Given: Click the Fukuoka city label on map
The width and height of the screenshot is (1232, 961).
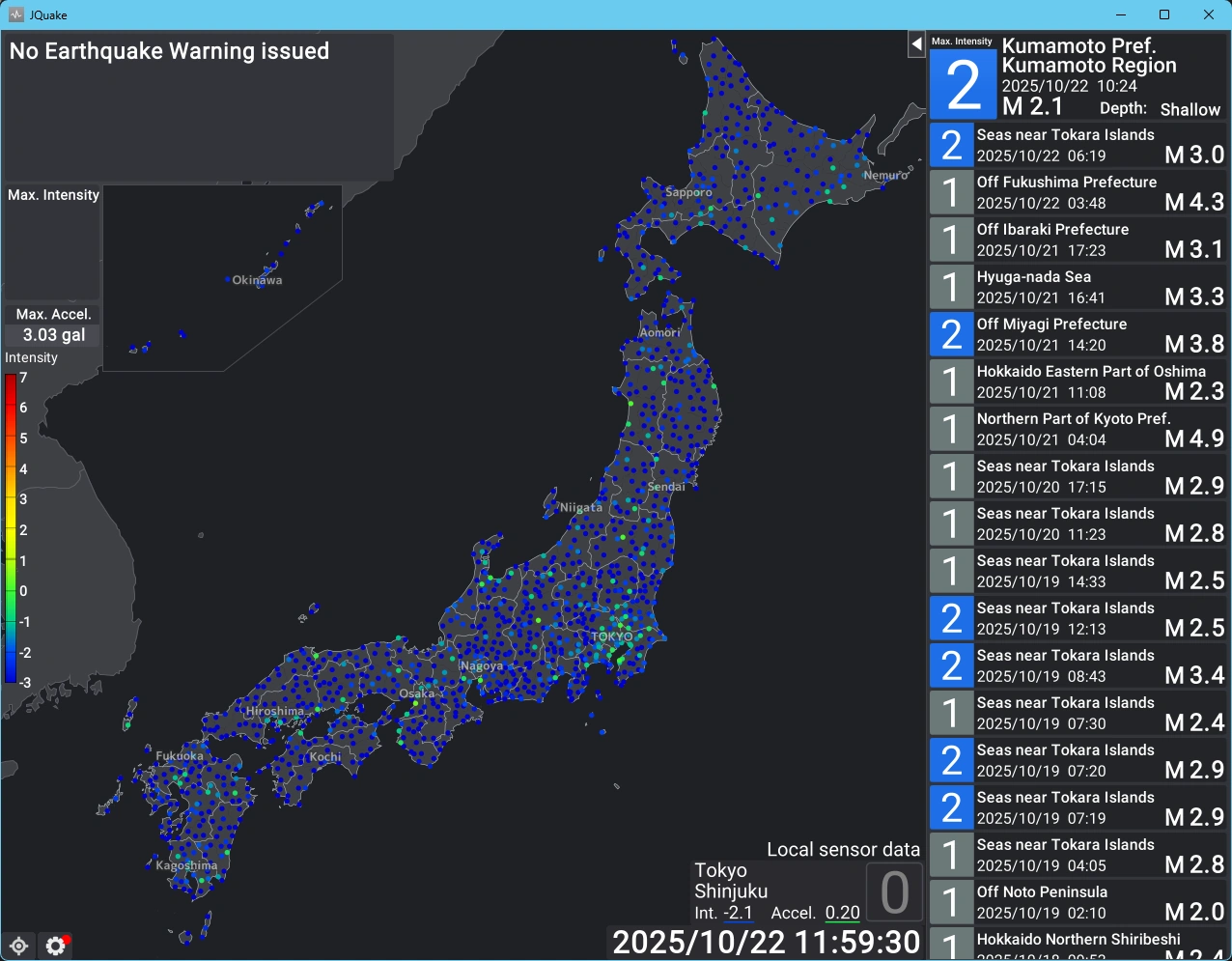Looking at the screenshot, I should point(180,756).
